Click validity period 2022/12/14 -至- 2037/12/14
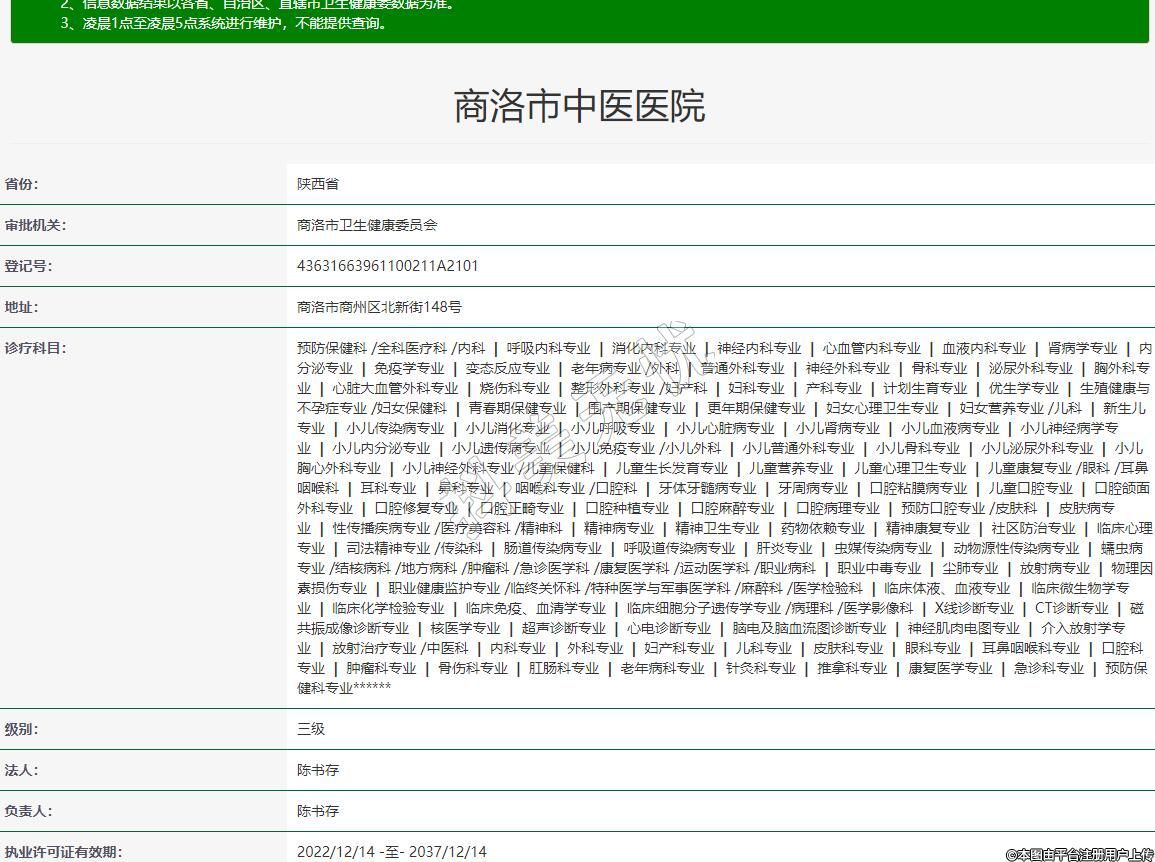The image size is (1155, 862). (x=391, y=852)
